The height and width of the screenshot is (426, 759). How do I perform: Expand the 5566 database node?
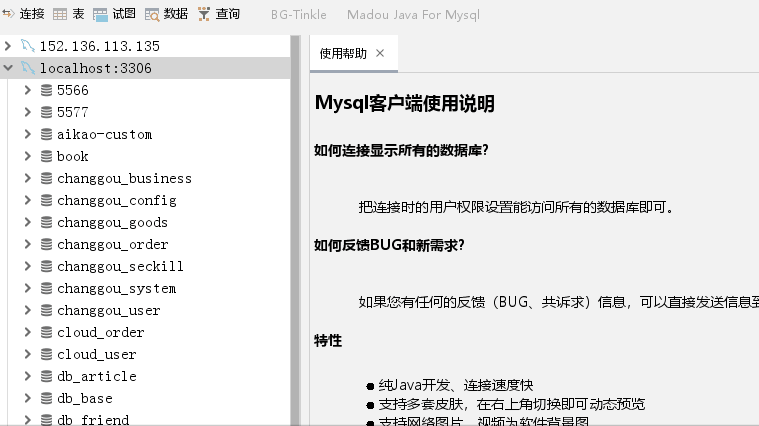[28, 90]
